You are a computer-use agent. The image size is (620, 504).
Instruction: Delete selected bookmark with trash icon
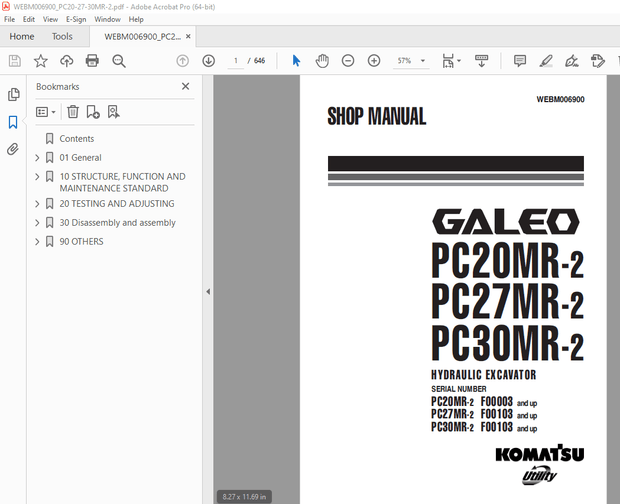pos(72,112)
